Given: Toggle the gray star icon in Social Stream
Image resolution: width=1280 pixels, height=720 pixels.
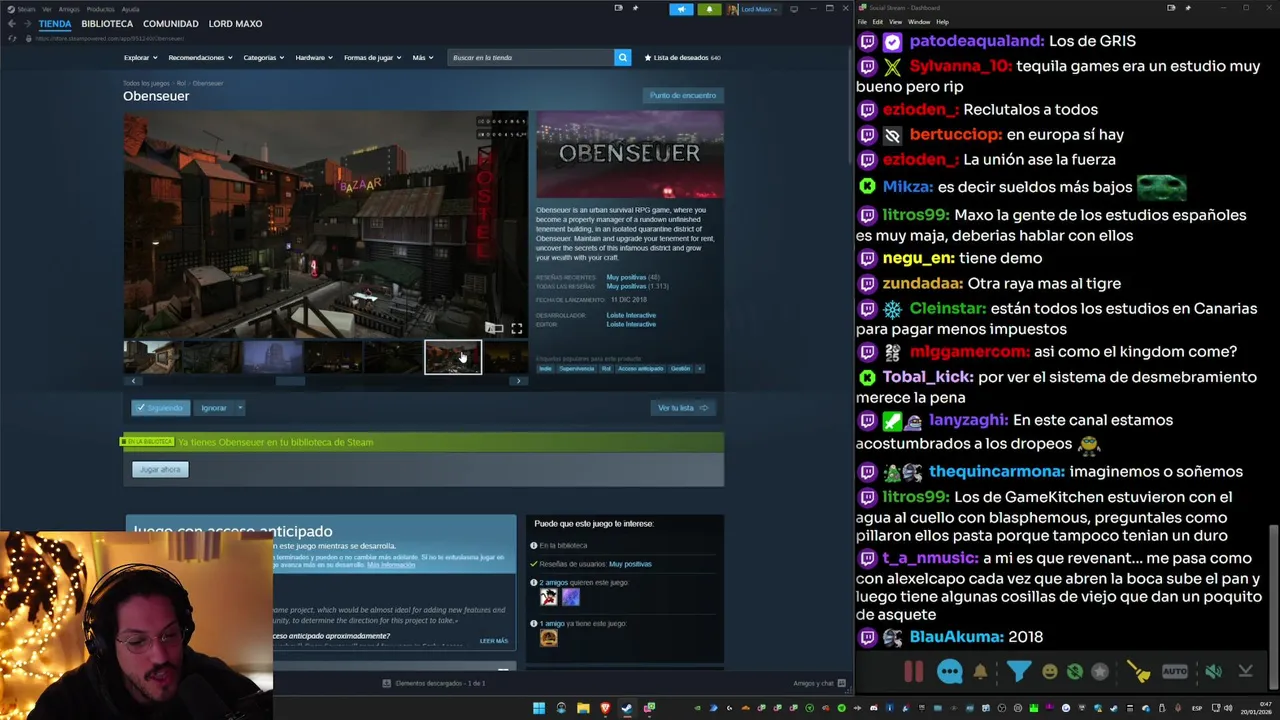Looking at the screenshot, I should (x=1100, y=672).
